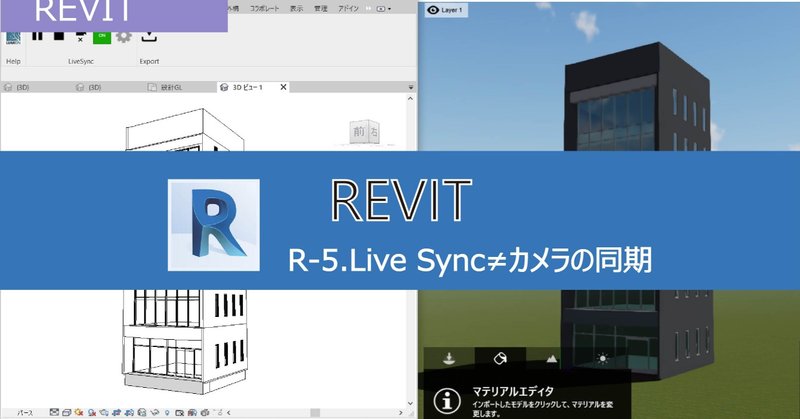Open the アドイン ribbon tab
The height and width of the screenshot is (419, 800).
[348, 9]
